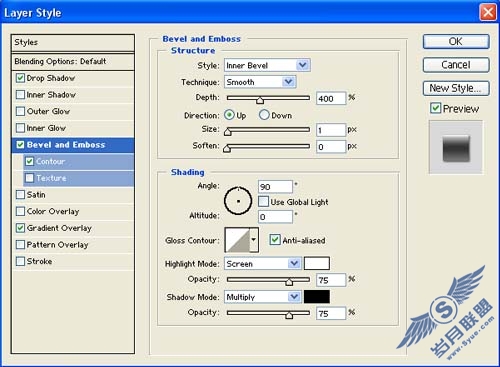Image resolution: width=500 pixels, height=367 pixels.
Task: Enable the Inner Glow checkbox
Action: click(20, 128)
